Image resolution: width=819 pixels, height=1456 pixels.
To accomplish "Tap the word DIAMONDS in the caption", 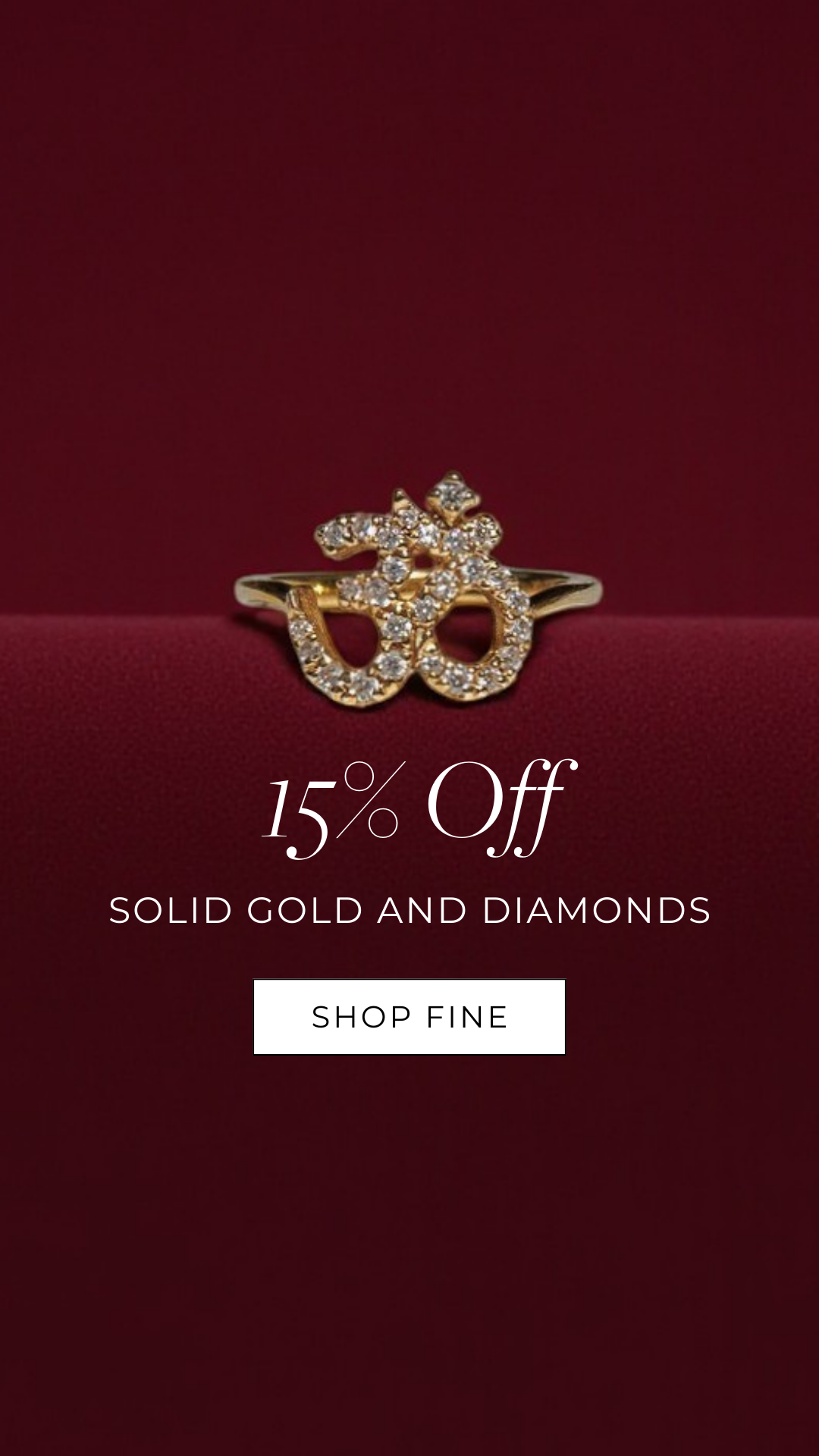I will click(597, 910).
